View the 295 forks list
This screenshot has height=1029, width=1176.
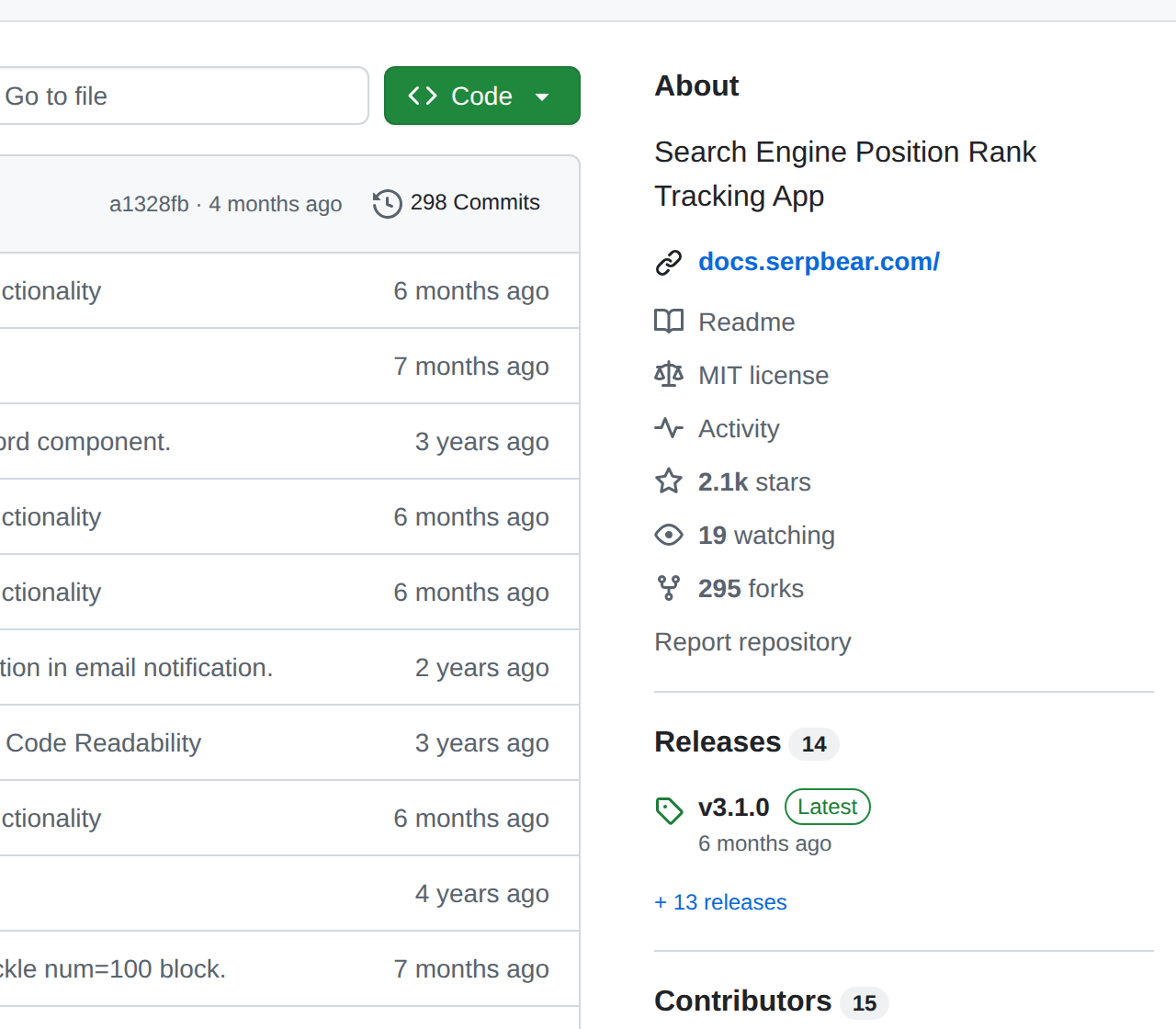[x=751, y=589]
